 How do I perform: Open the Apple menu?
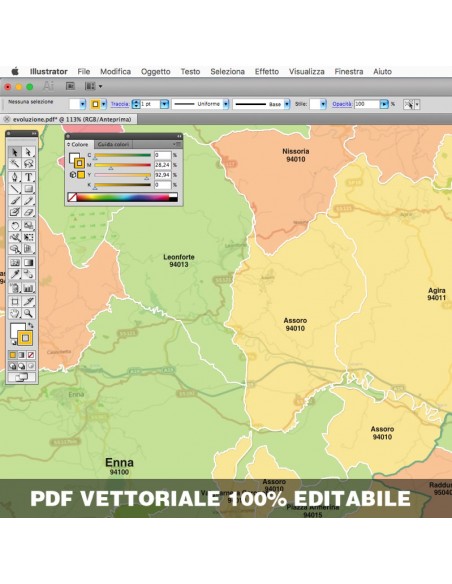[15, 71]
